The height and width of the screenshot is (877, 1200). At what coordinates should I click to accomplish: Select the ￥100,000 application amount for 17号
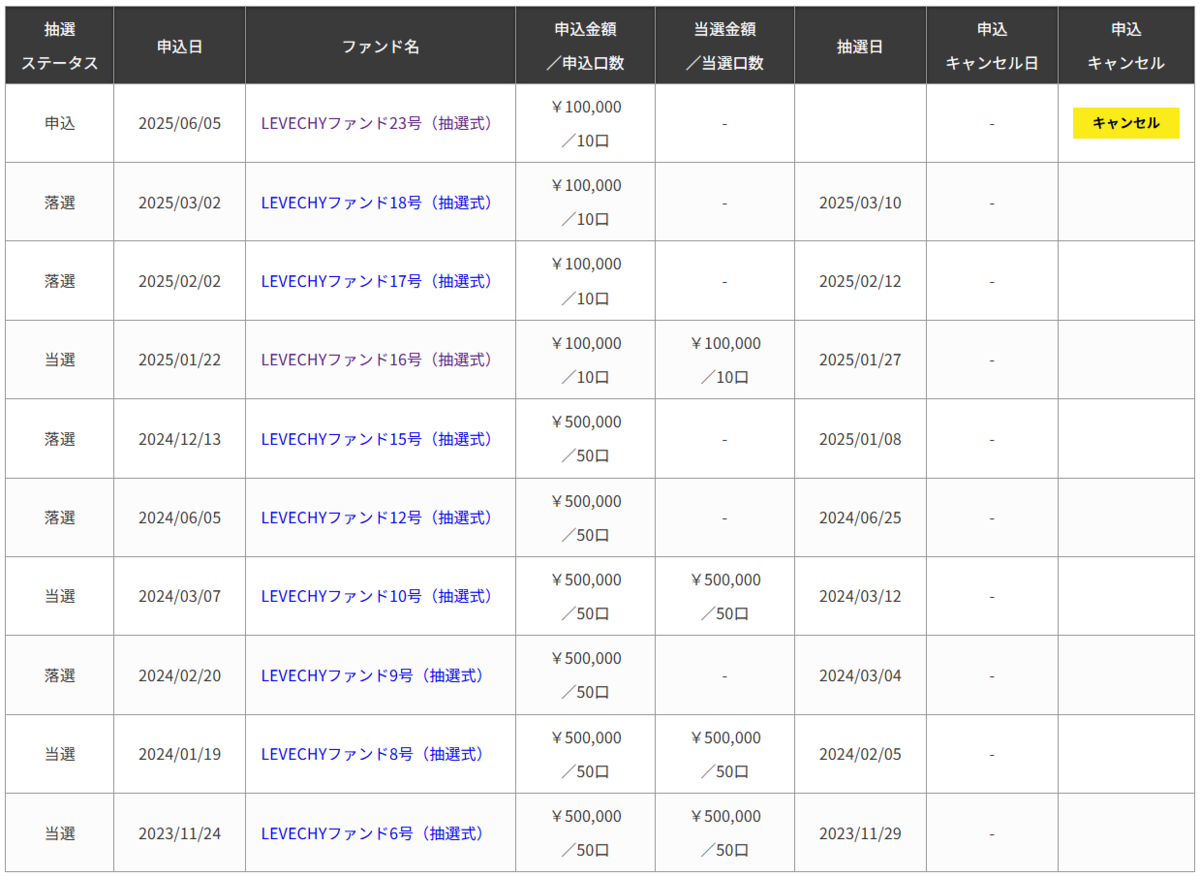586,264
